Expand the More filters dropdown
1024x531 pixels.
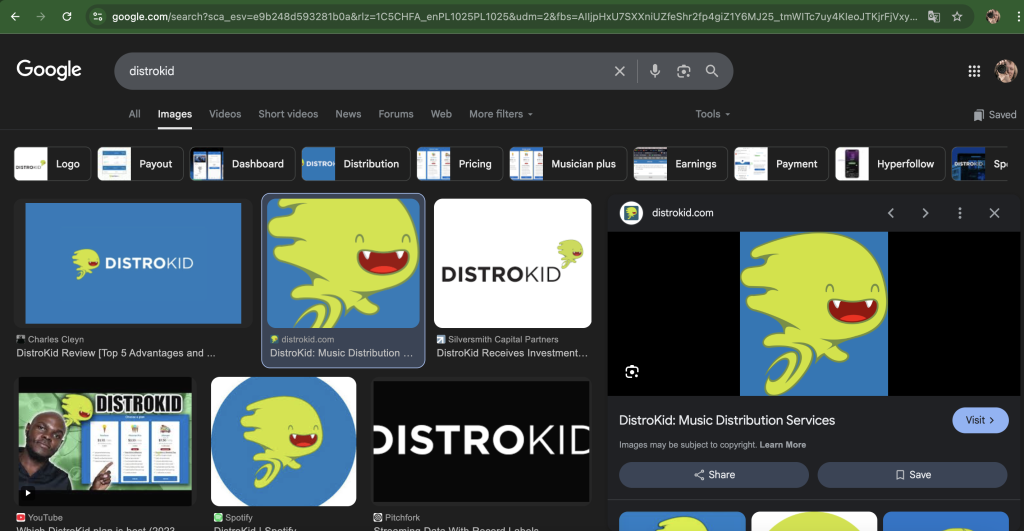pos(501,114)
